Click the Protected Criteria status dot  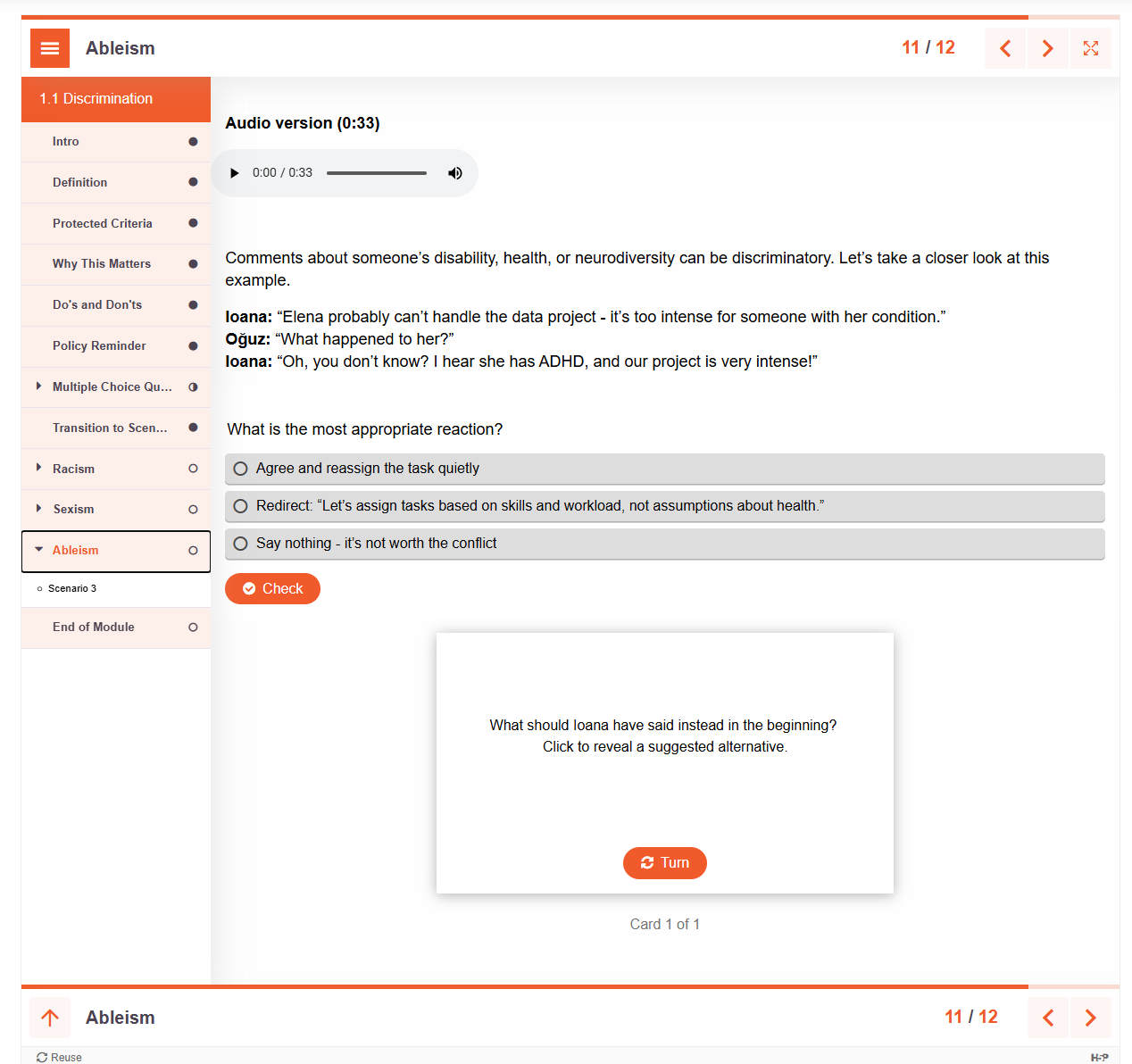click(193, 223)
